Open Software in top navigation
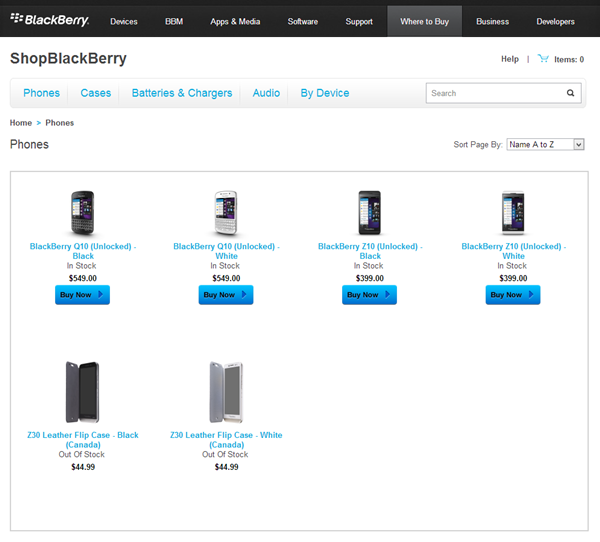 coord(303,21)
